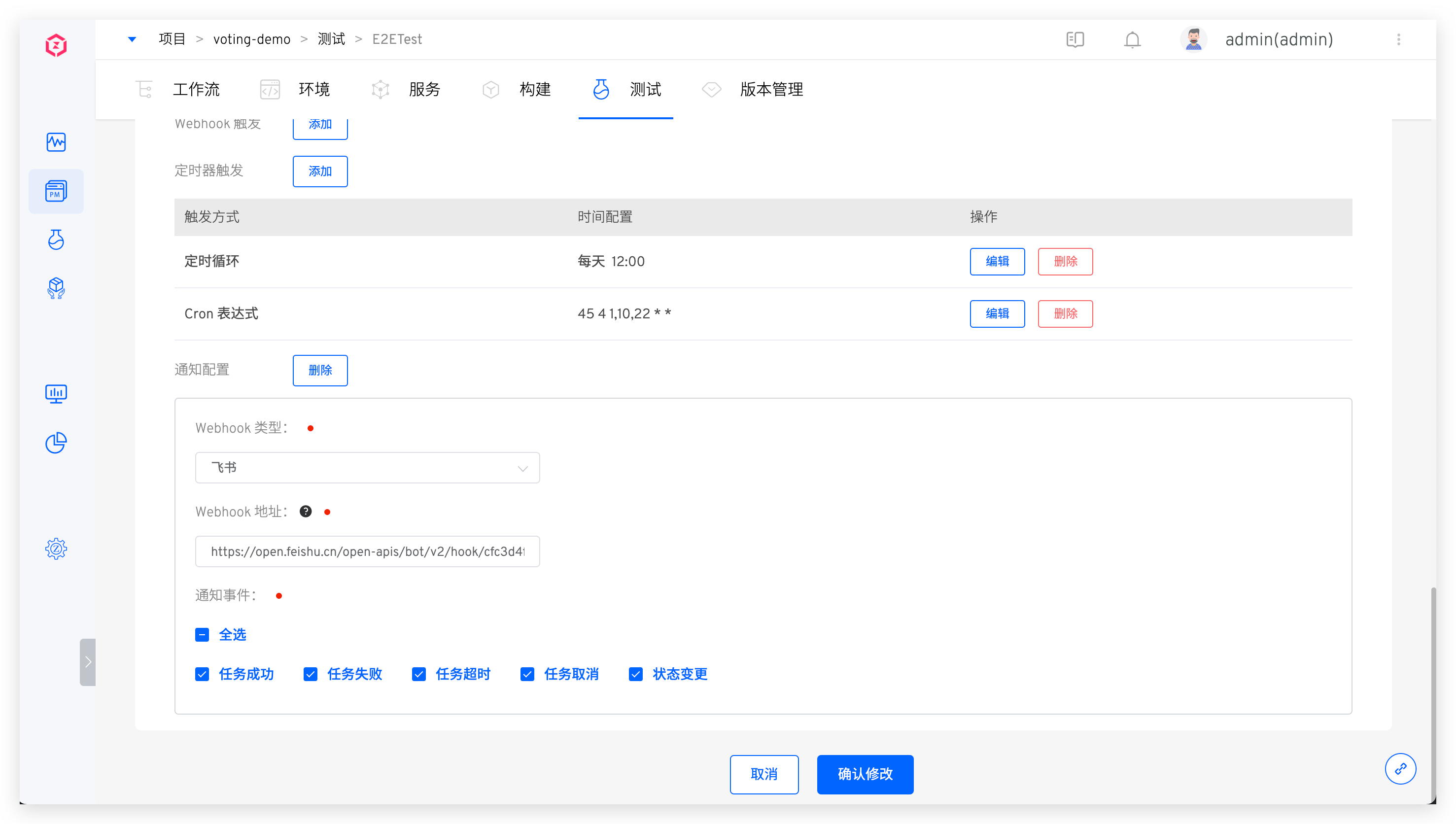Screen dimensions: 1456x824
Task: Click the project management PM sidebar icon
Action: [56, 191]
